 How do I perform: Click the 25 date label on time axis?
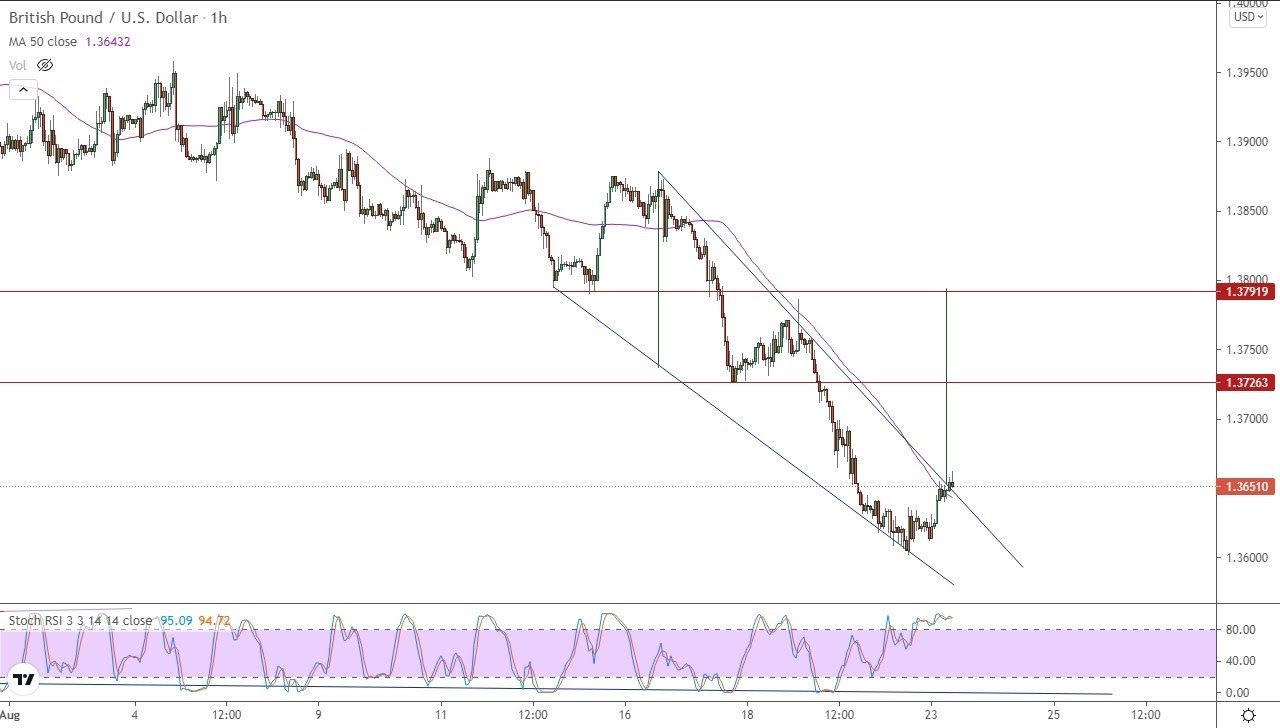tap(1054, 716)
